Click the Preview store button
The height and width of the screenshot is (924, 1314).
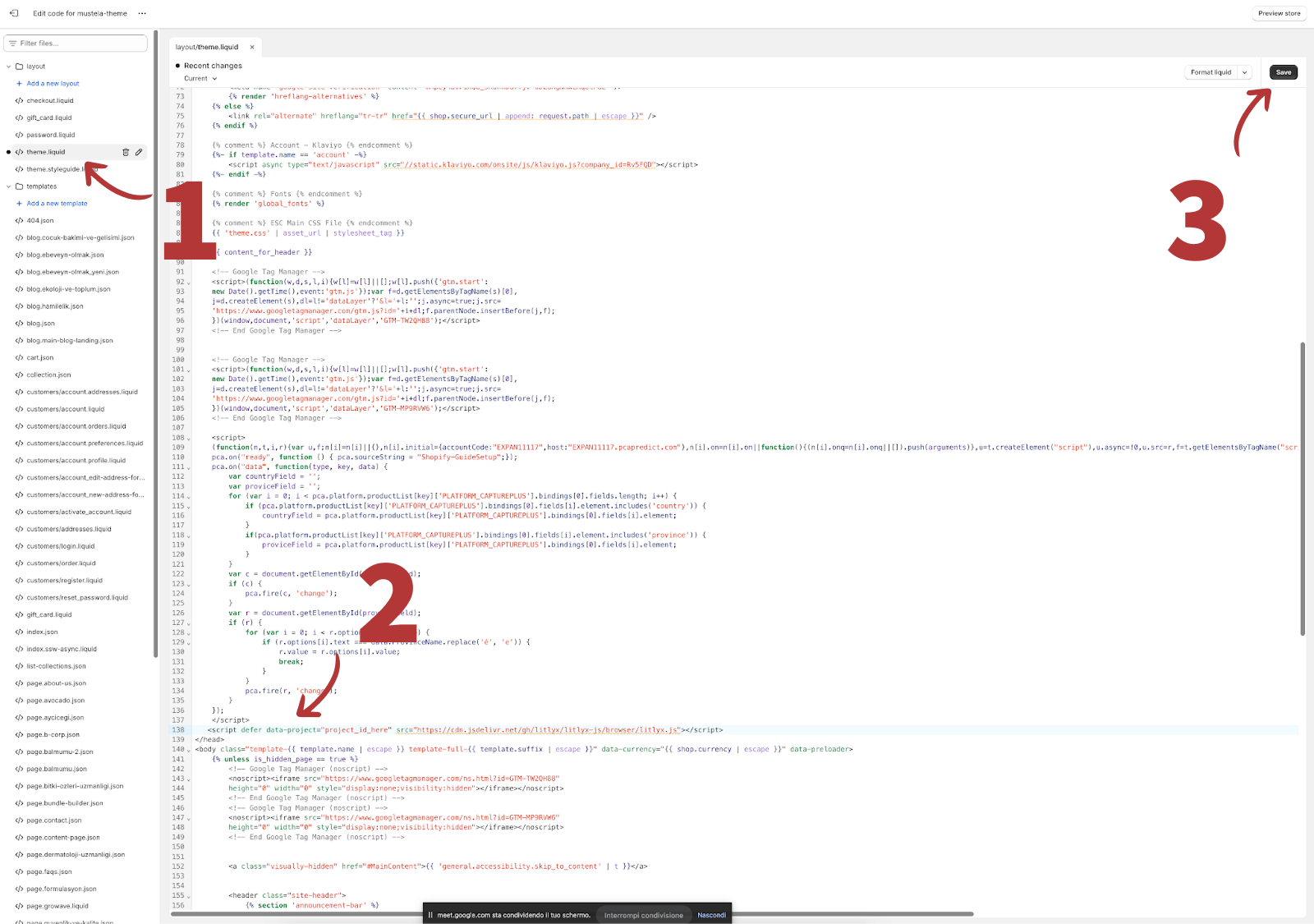[1279, 13]
